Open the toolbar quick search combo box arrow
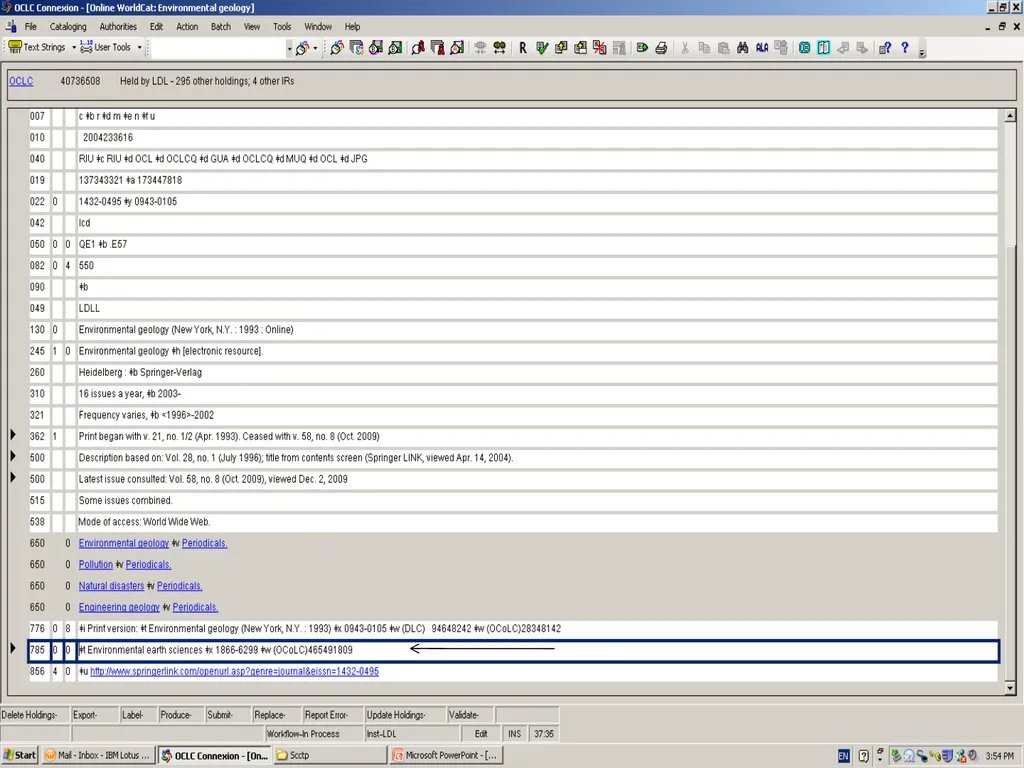1024x768 pixels. [289, 48]
